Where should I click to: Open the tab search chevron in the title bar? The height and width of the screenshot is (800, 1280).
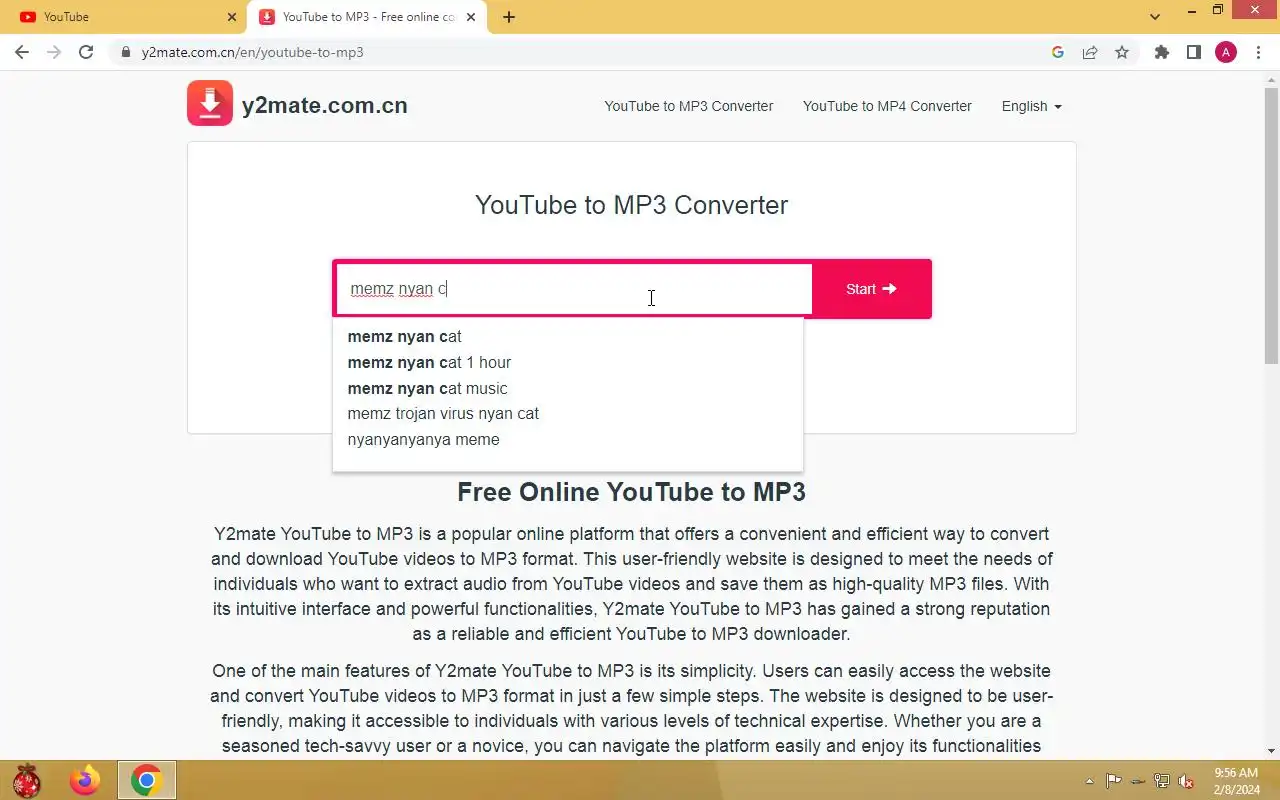[1155, 17]
